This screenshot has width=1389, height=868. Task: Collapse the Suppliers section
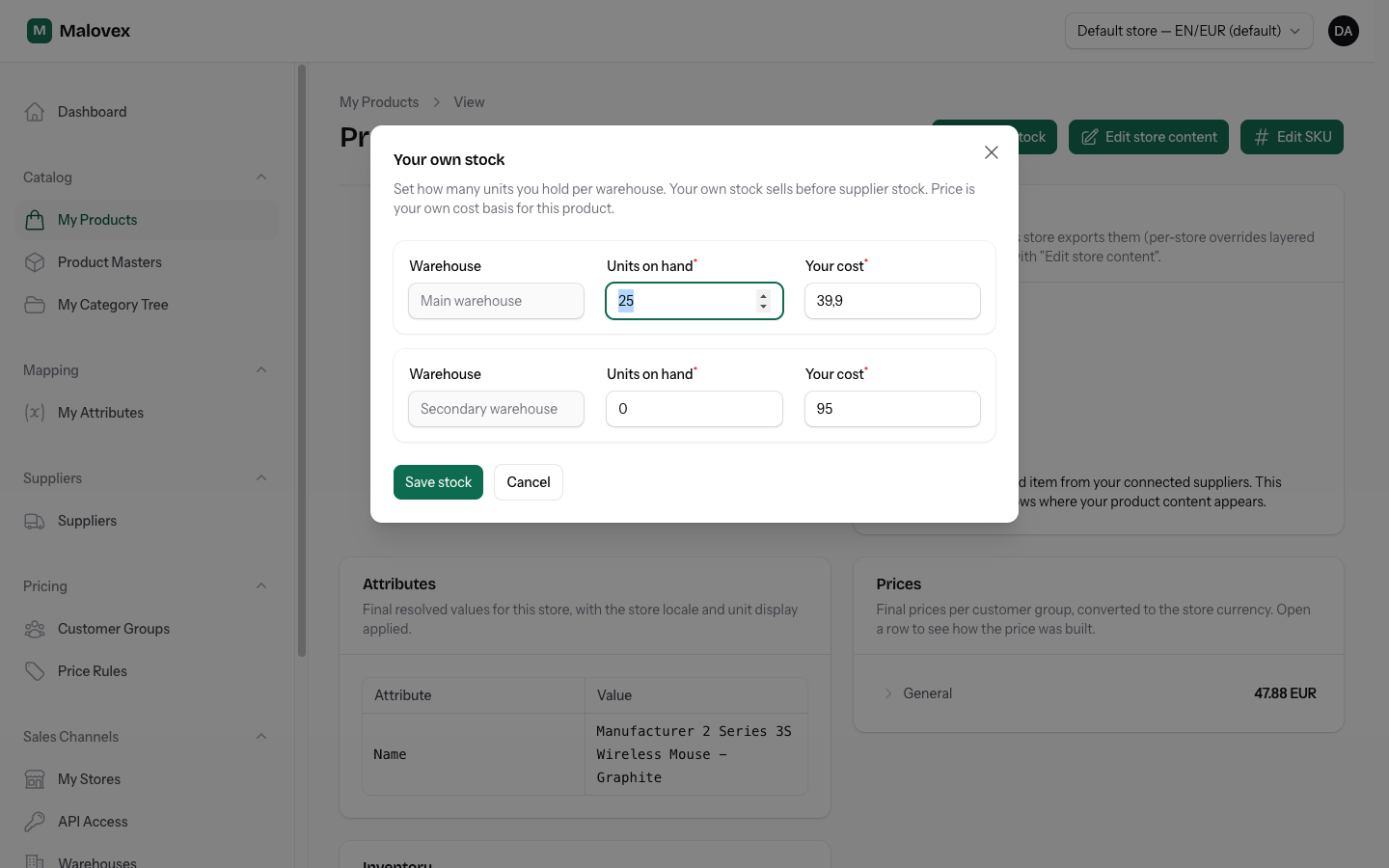click(x=261, y=478)
